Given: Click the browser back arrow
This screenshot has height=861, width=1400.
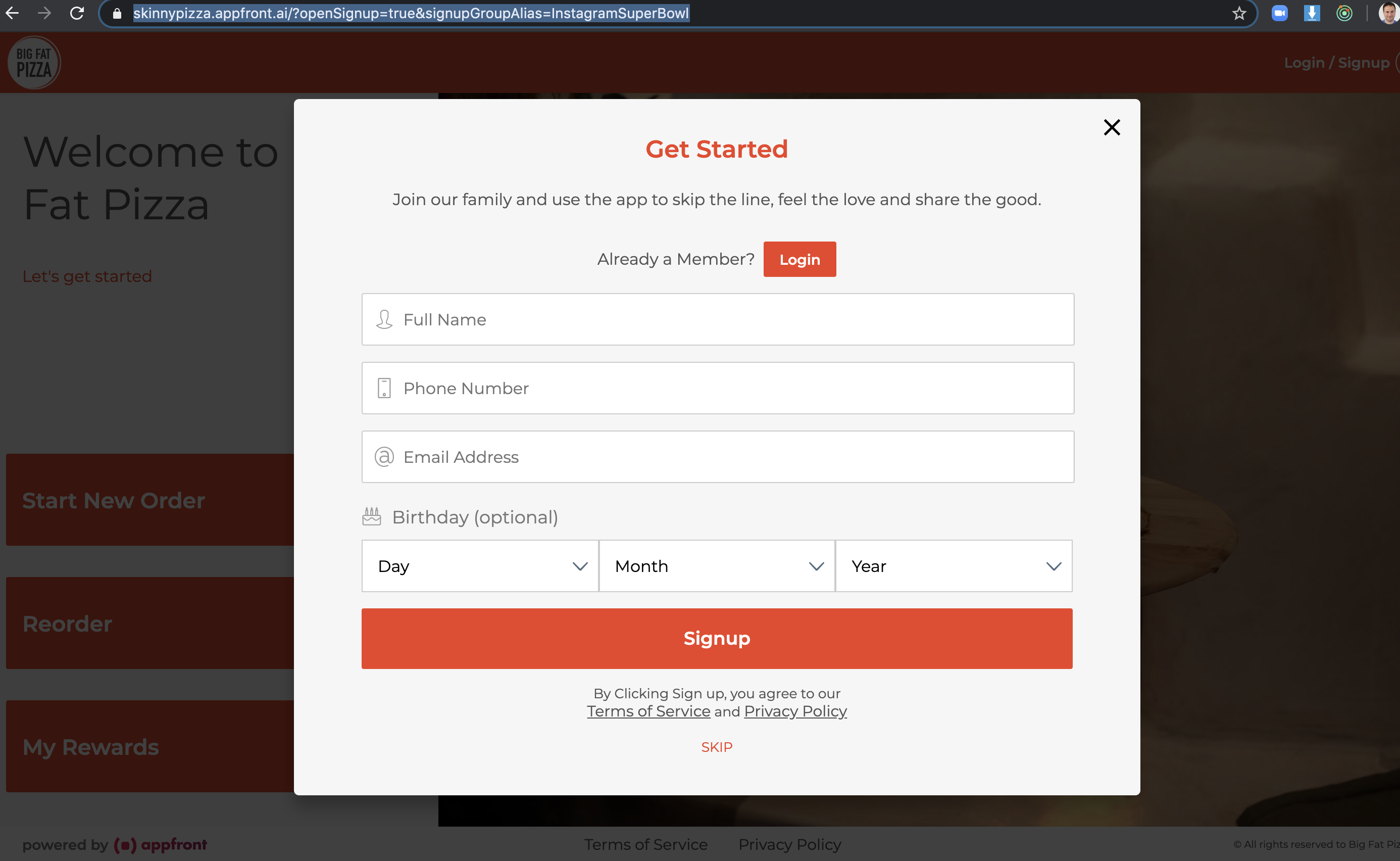Looking at the screenshot, I should point(12,13).
